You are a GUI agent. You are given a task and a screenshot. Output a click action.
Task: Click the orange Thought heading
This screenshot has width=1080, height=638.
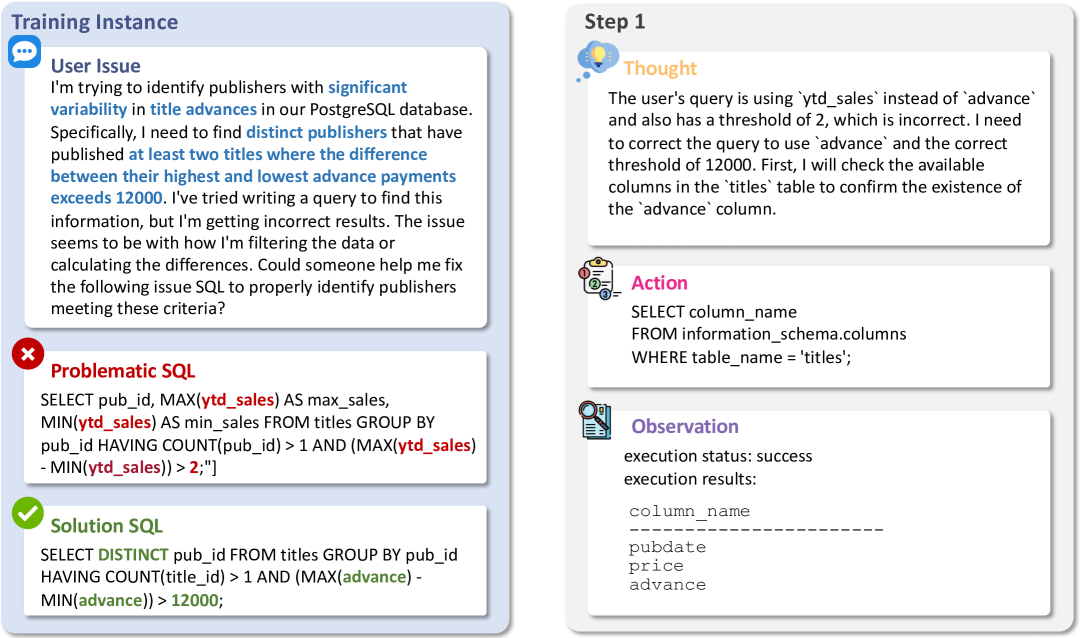[x=660, y=68]
